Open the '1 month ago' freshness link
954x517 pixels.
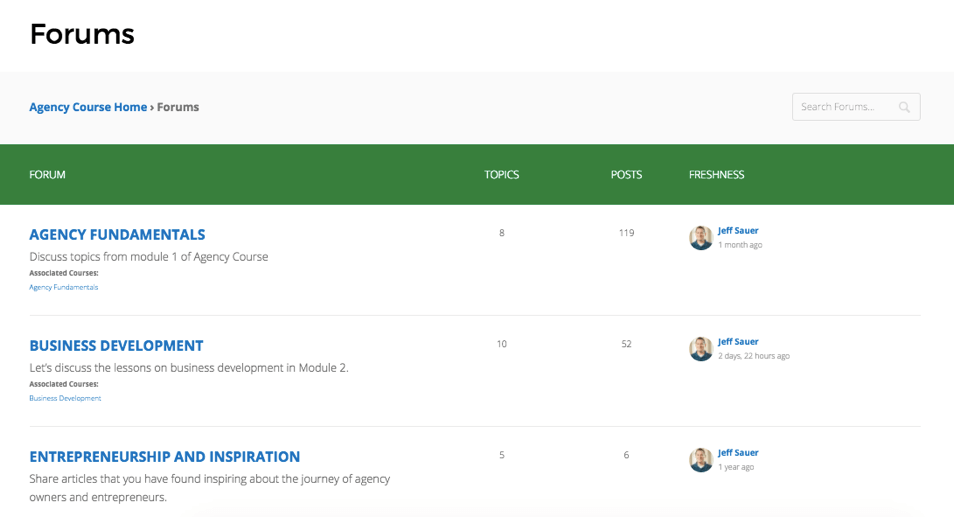(x=740, y=245)
